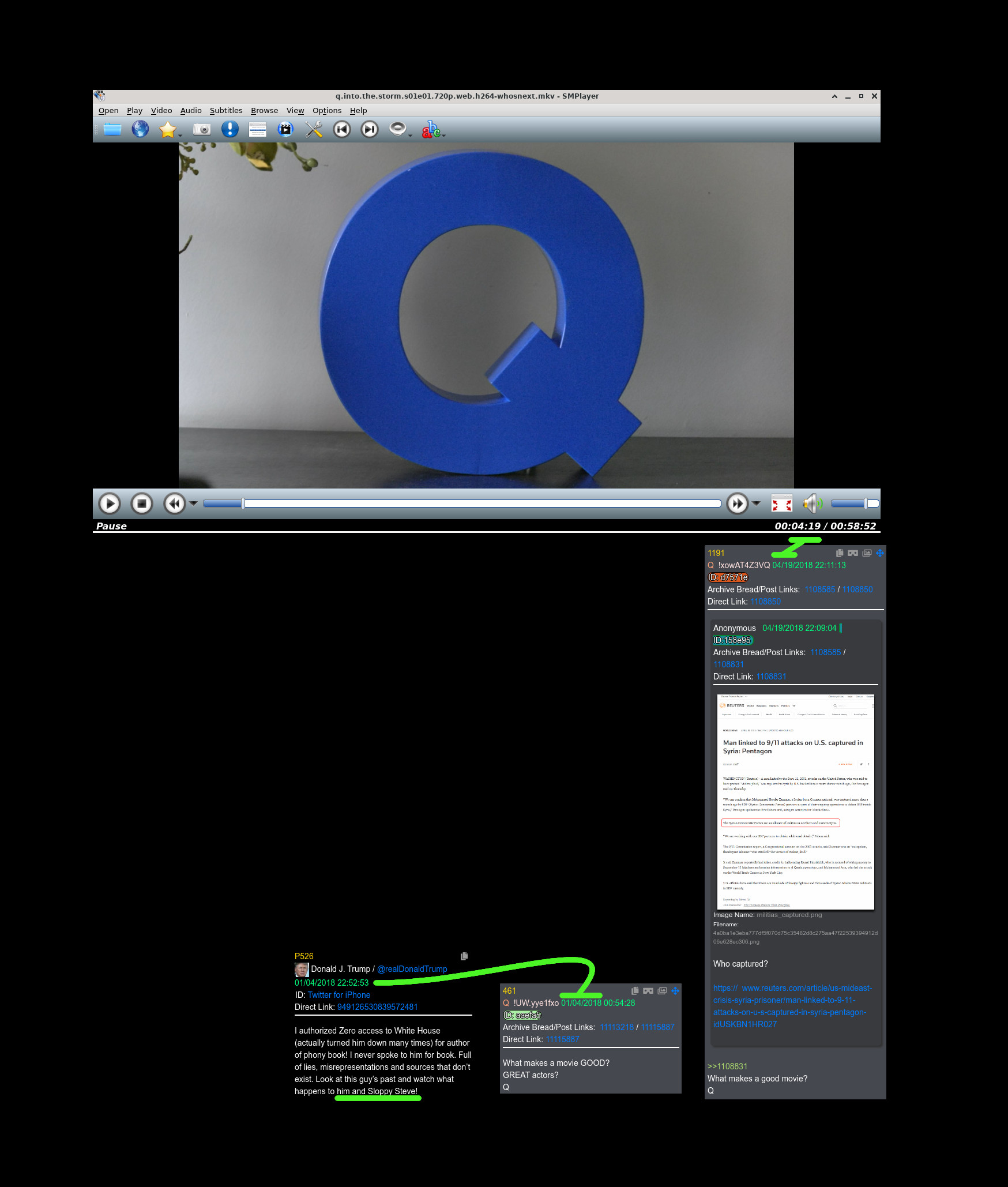Copy post 1191 with its copy icon

point(840,553)
